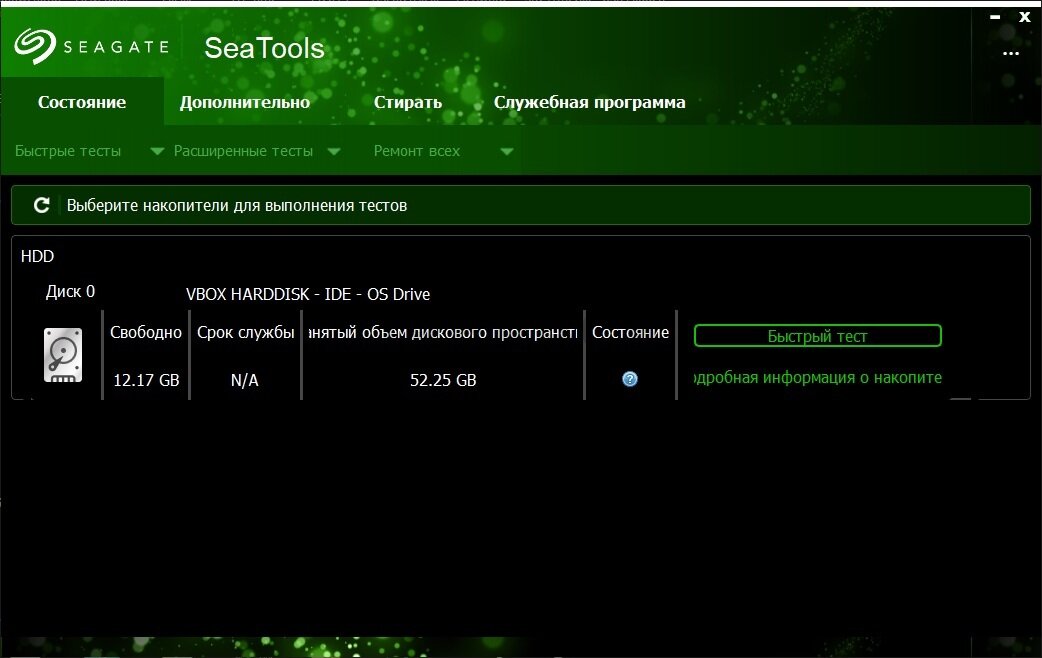Expand the Расширенные тесты dropdown arrow
This screenshot has height=658, width=1042.
point(334,152)
